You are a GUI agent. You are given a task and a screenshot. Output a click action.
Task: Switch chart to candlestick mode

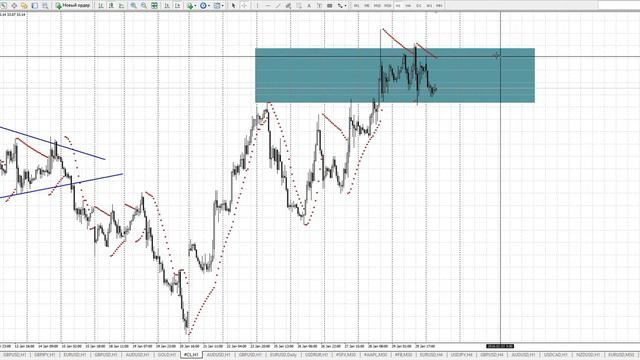[111, 6]
